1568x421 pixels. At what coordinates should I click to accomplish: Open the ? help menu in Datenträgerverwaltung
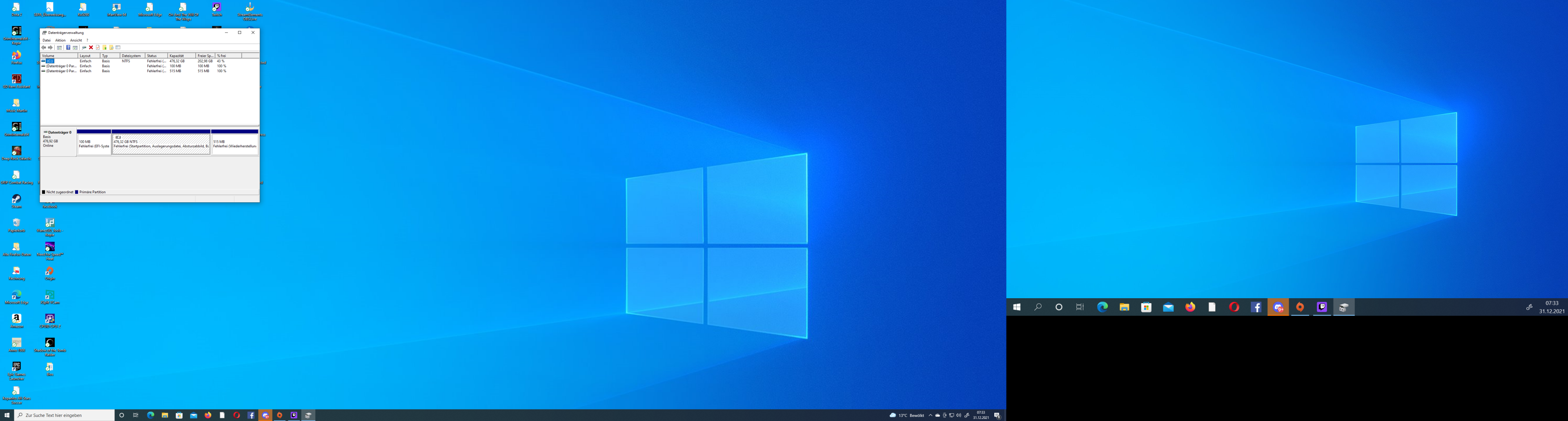[87, 40]
